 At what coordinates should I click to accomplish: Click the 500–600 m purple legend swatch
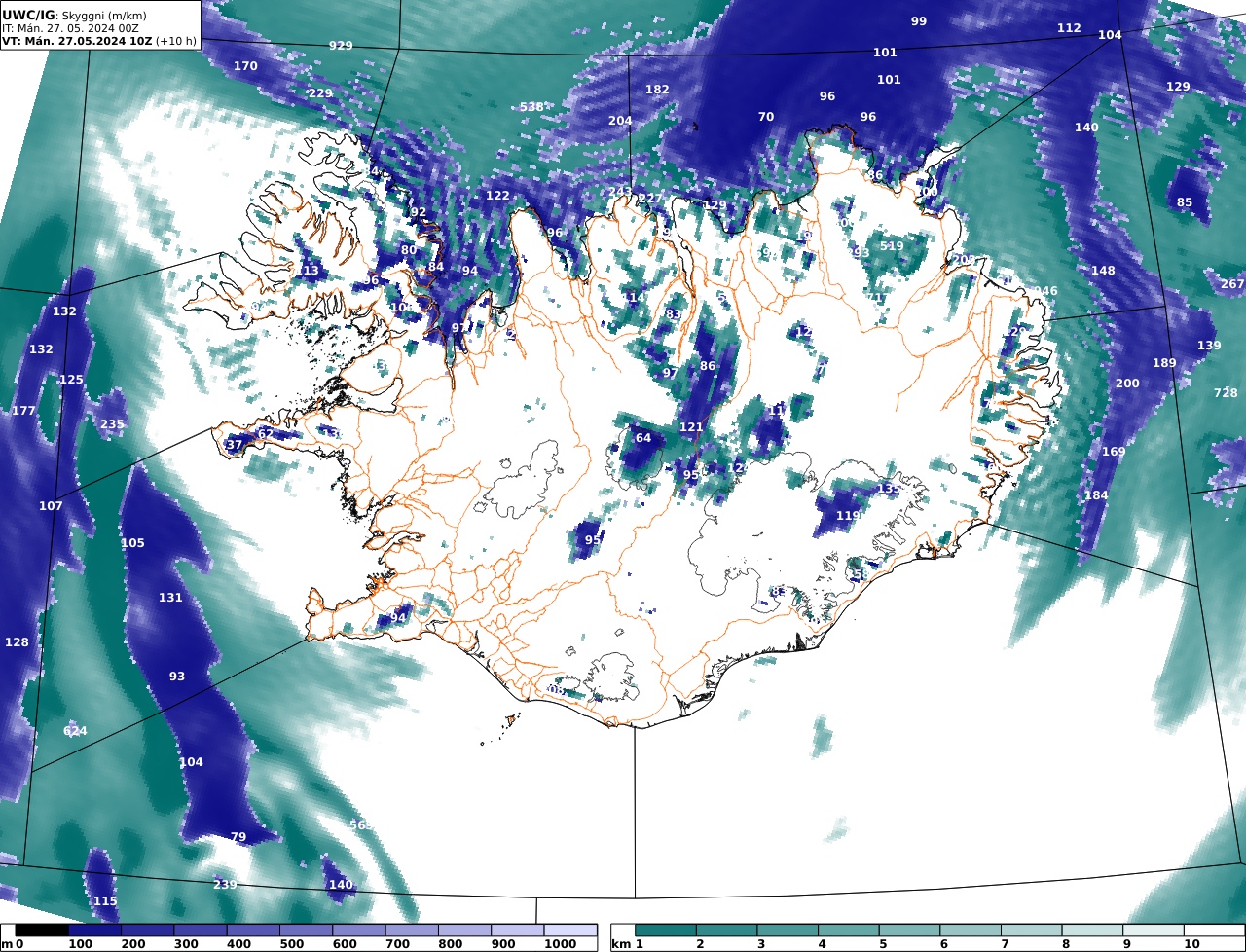[306, 931]
